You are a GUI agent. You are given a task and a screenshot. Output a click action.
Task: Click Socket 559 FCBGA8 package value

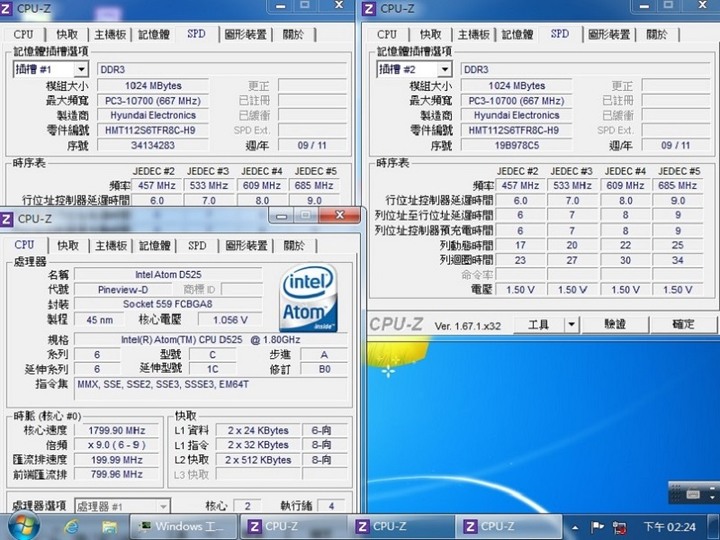[168, 304]
